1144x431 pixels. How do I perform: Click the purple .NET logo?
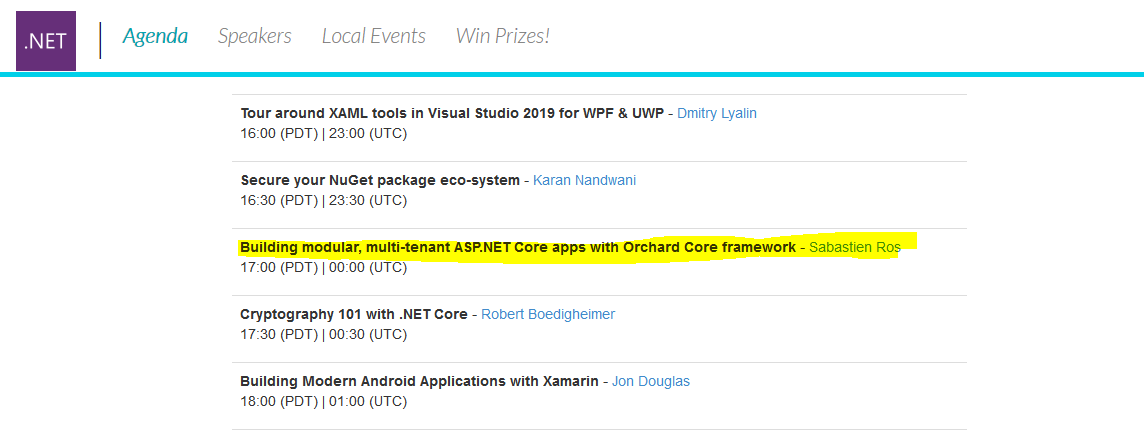46,41
